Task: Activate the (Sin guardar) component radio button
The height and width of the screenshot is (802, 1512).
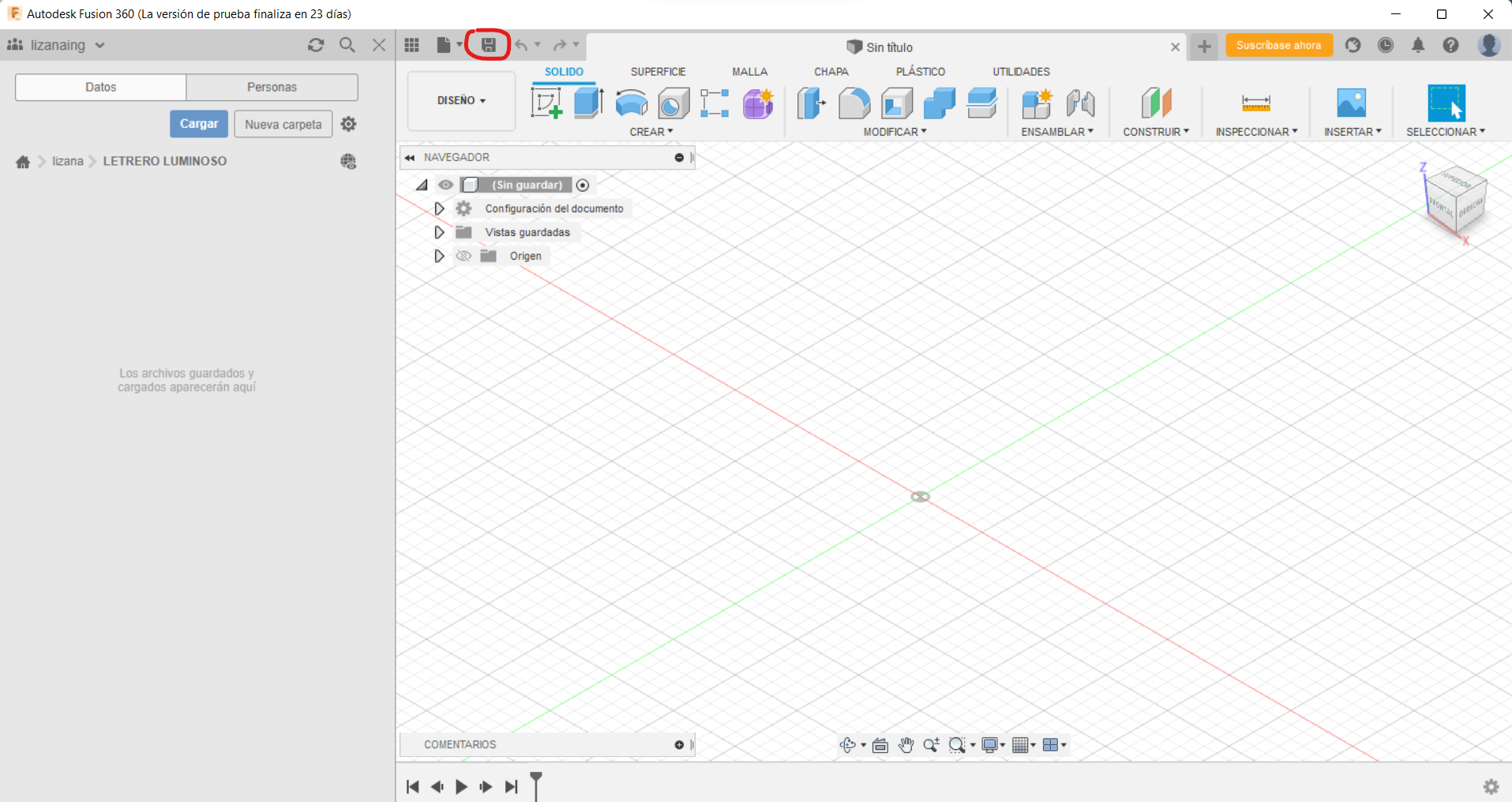Action: [x=583, y=185]
